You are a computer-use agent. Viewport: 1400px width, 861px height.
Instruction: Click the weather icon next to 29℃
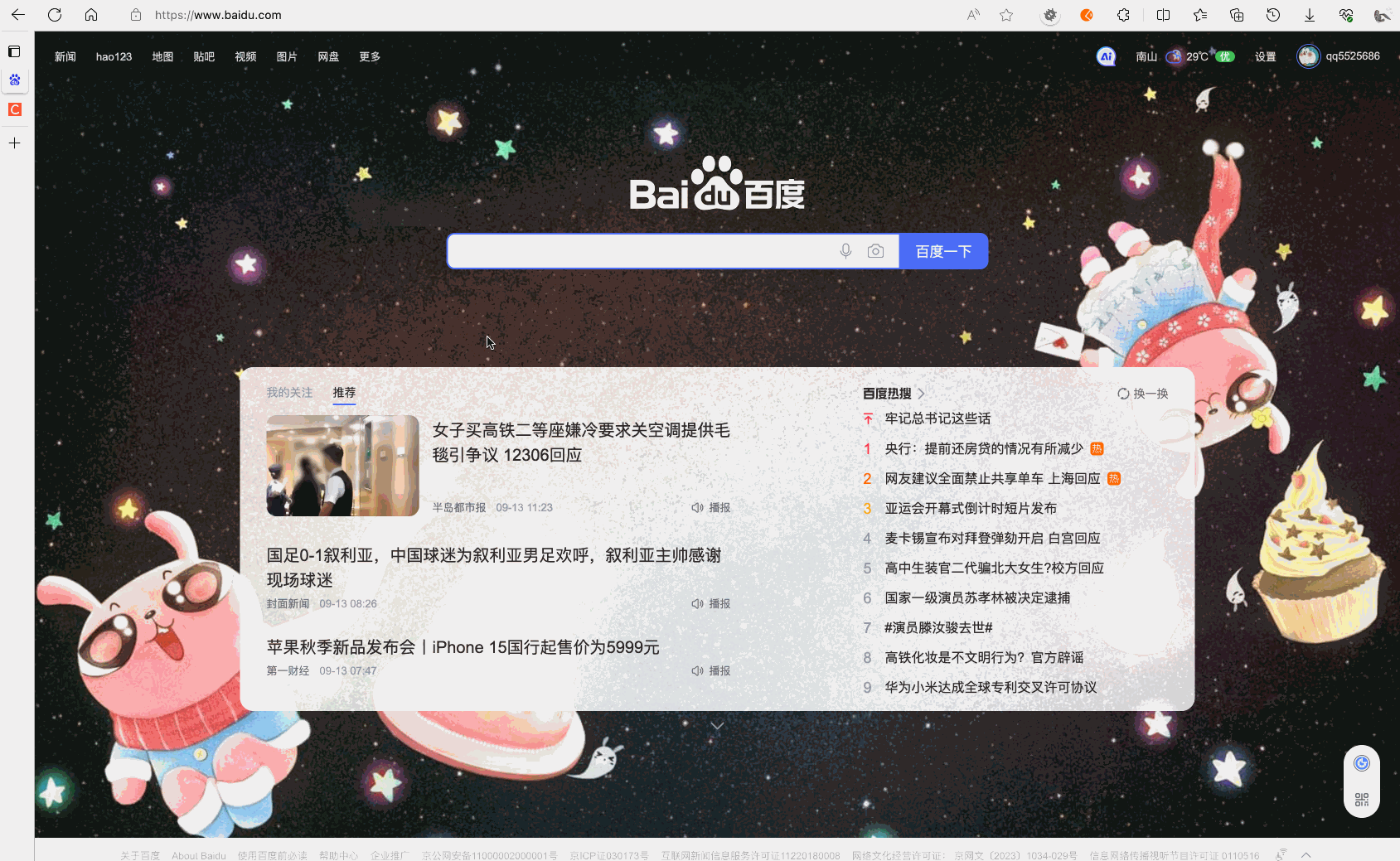1174,56
